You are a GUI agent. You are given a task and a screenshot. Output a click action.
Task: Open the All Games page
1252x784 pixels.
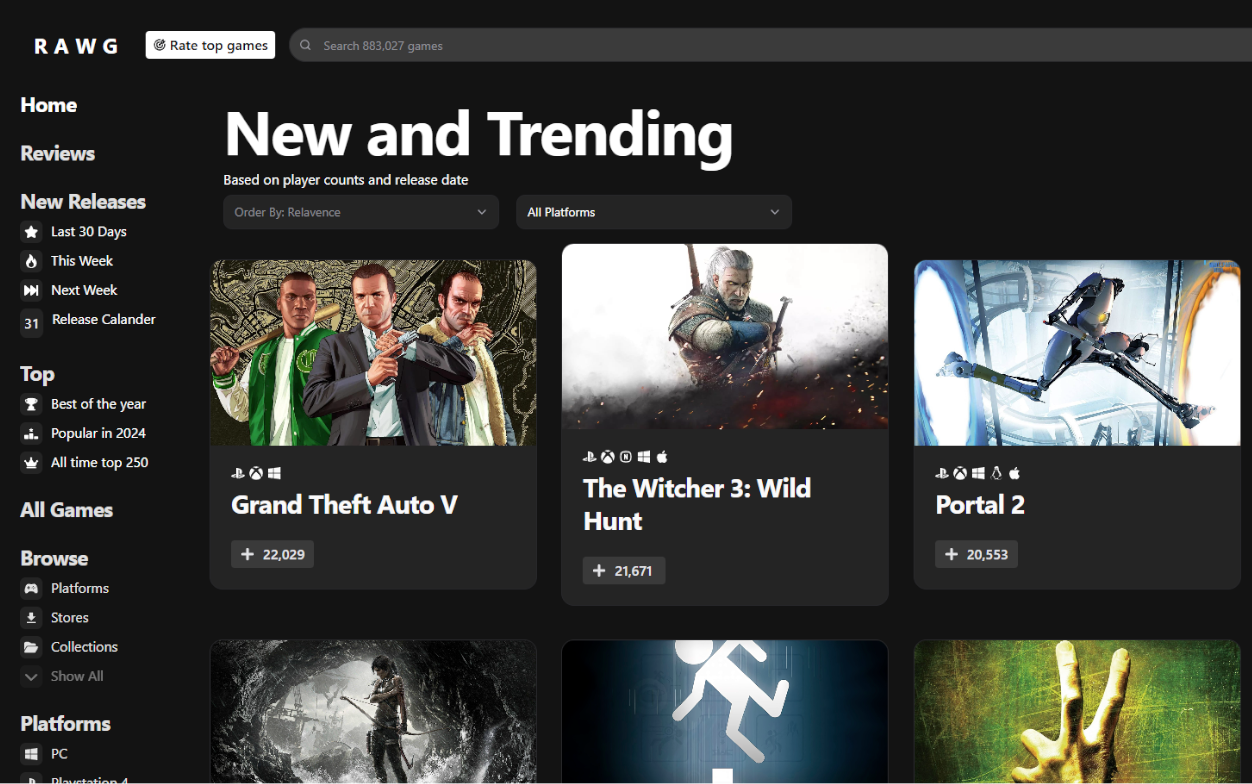click(x=66, y=510)
